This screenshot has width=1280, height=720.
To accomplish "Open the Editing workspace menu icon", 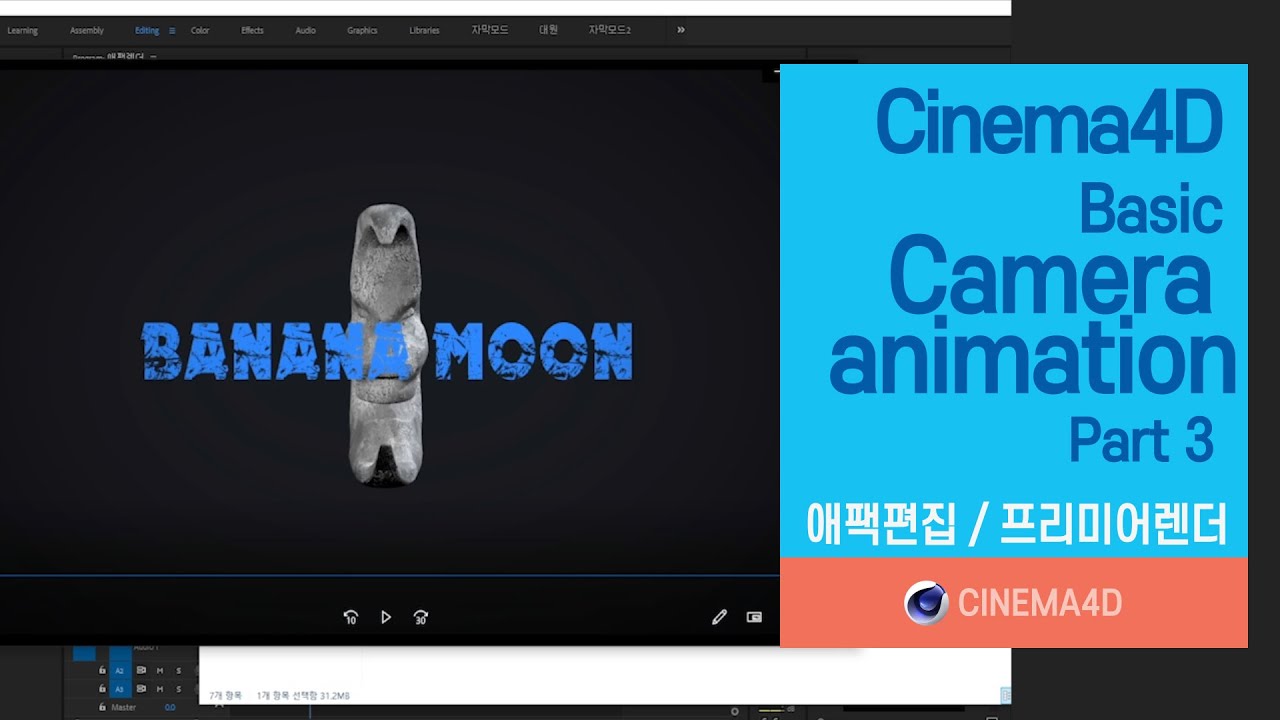I will pos(172,31).
